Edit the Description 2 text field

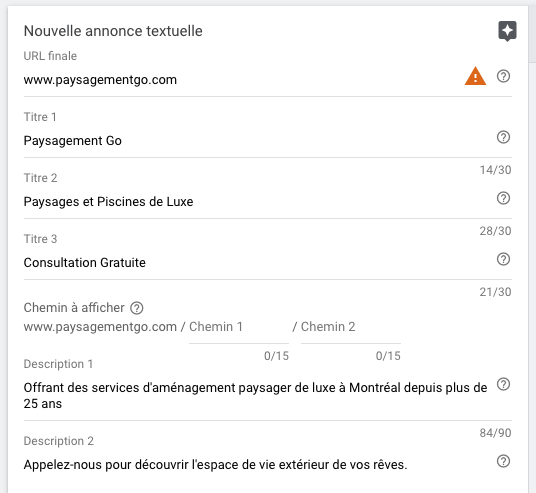[256, 465]
